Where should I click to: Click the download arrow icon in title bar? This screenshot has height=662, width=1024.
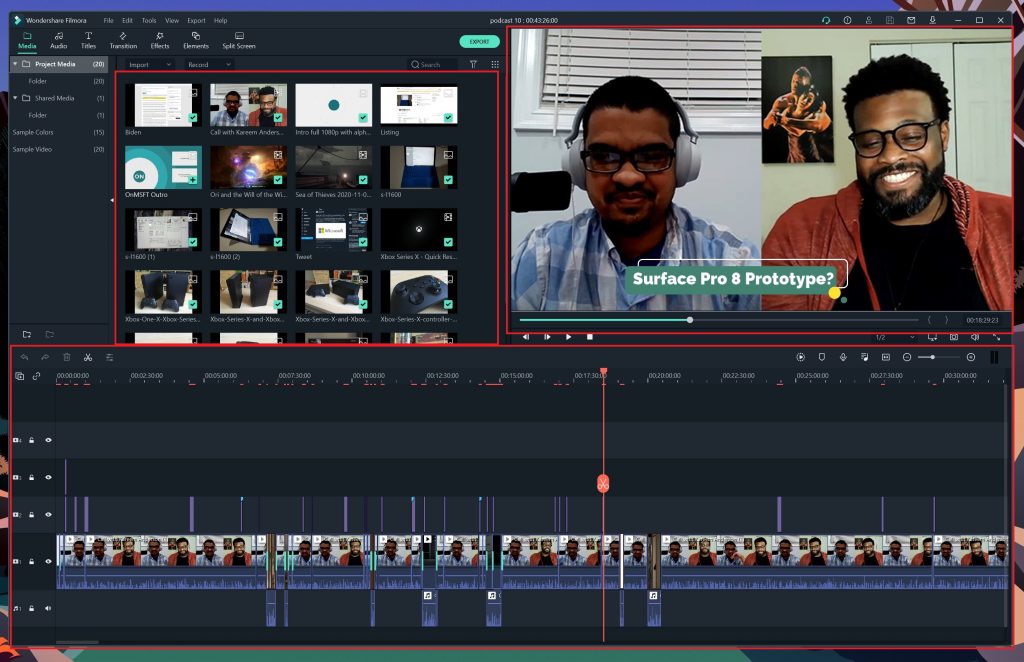click(933, 20)
